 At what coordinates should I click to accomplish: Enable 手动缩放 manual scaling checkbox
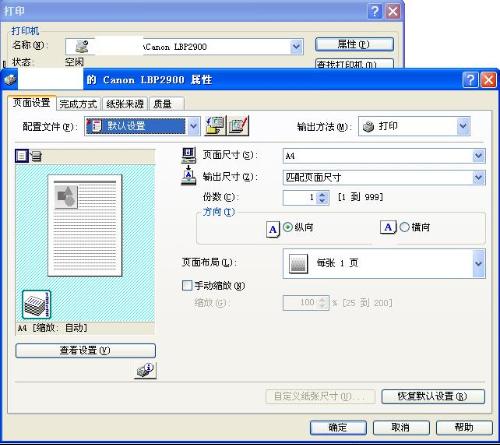[x=187, y=285]
